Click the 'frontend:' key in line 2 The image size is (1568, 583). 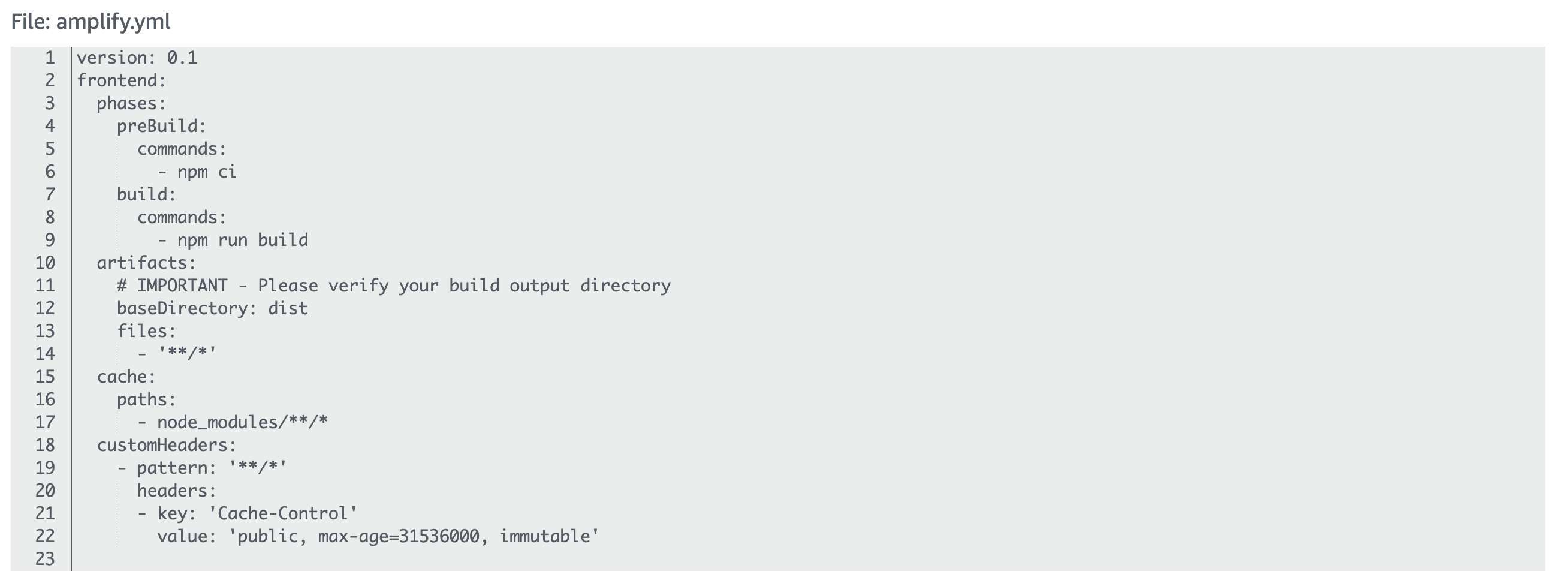coord(121,80)
